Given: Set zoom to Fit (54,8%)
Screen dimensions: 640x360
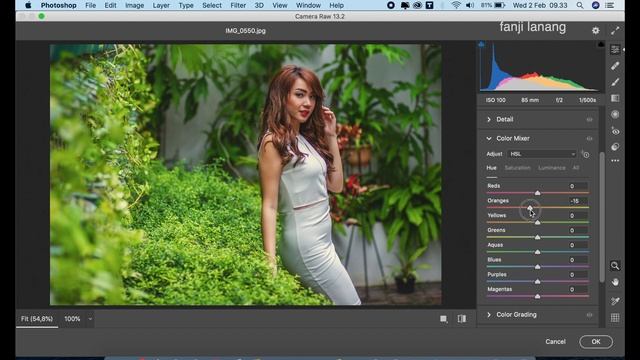Looking at the screenshot, I should click(37, 319).
